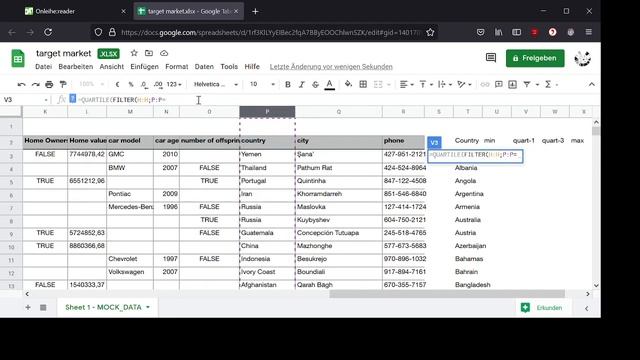
Task: Select the paint format roller icon
Action: point(63,84)
